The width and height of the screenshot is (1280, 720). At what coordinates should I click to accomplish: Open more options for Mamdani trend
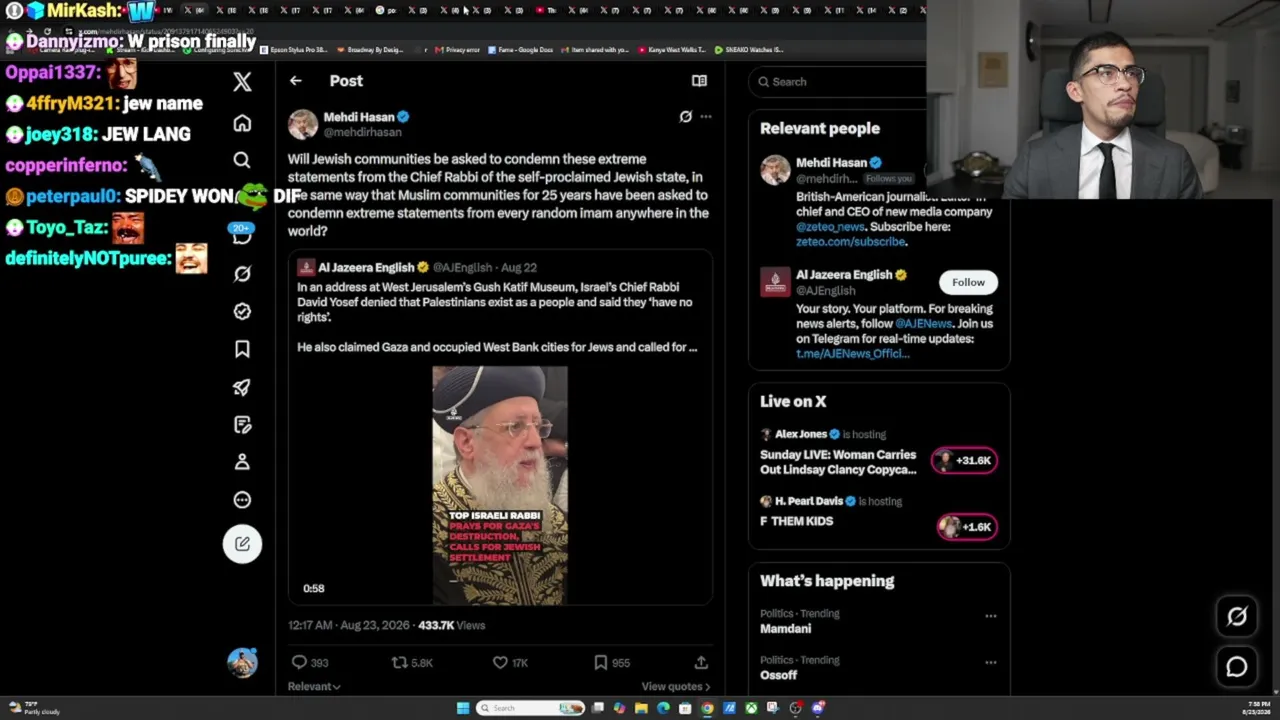point(990,616)
